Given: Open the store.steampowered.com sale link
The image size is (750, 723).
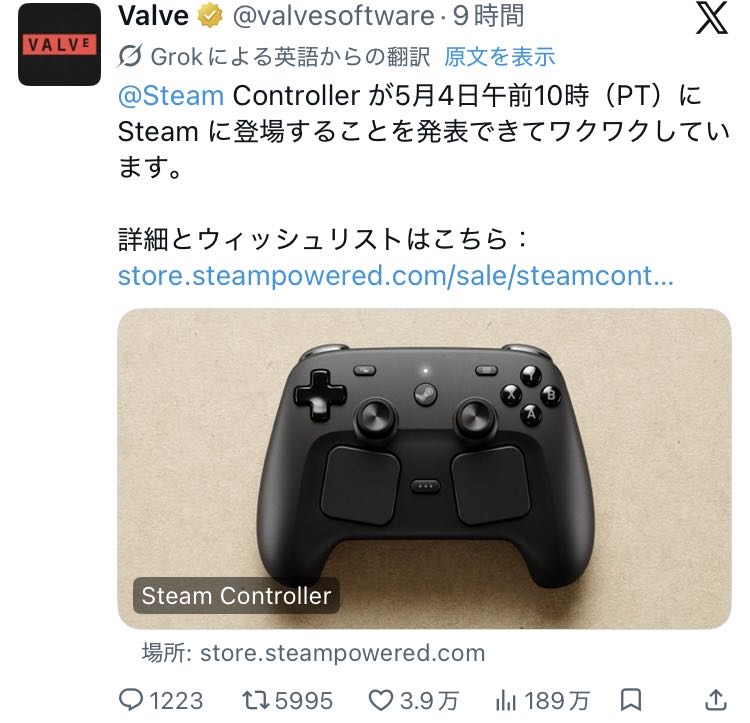Looking at the screenshot, I should (x=396, y=276).
